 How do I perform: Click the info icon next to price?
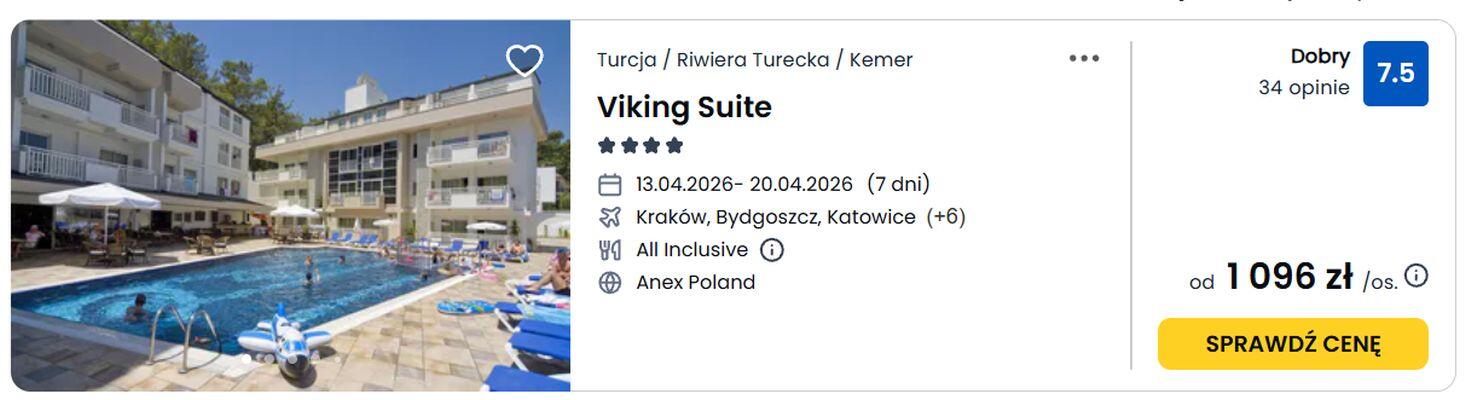(1416, 276)
